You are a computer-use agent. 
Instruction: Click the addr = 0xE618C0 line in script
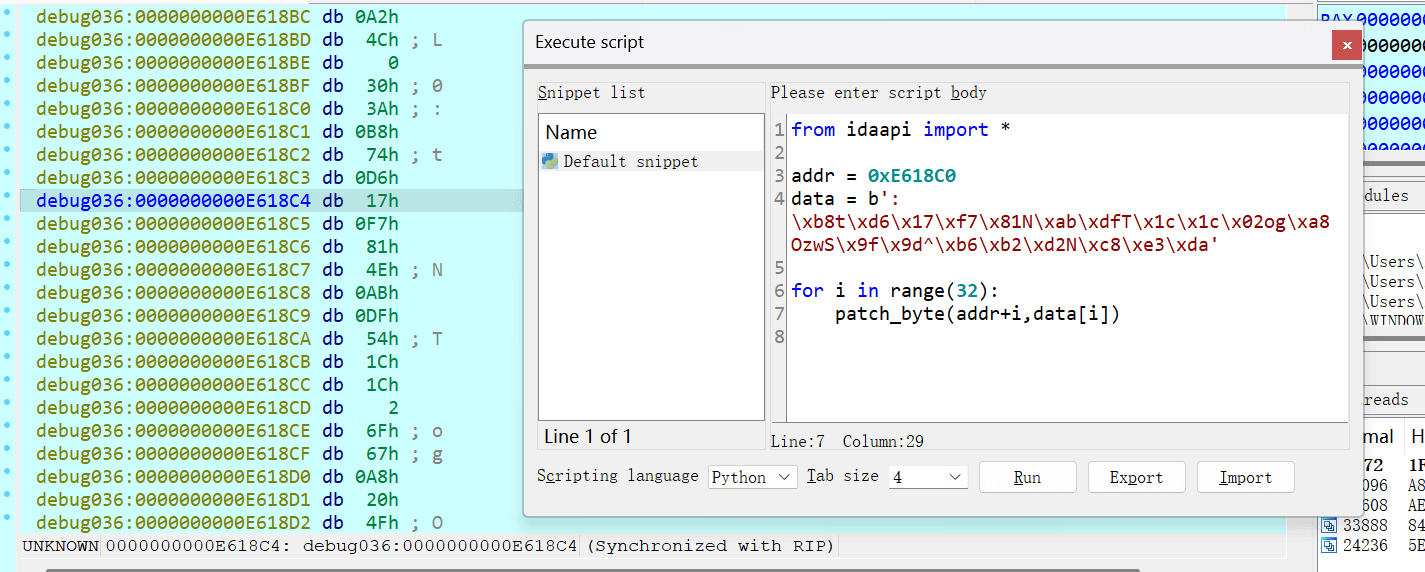pyautogui.click(x=873, y=176)
